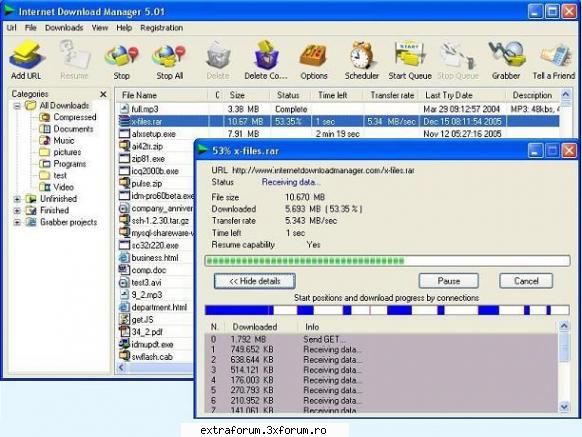Open the Registration menu
The height and width of the screenshot is (437, 582).
[x=161, y=28]
